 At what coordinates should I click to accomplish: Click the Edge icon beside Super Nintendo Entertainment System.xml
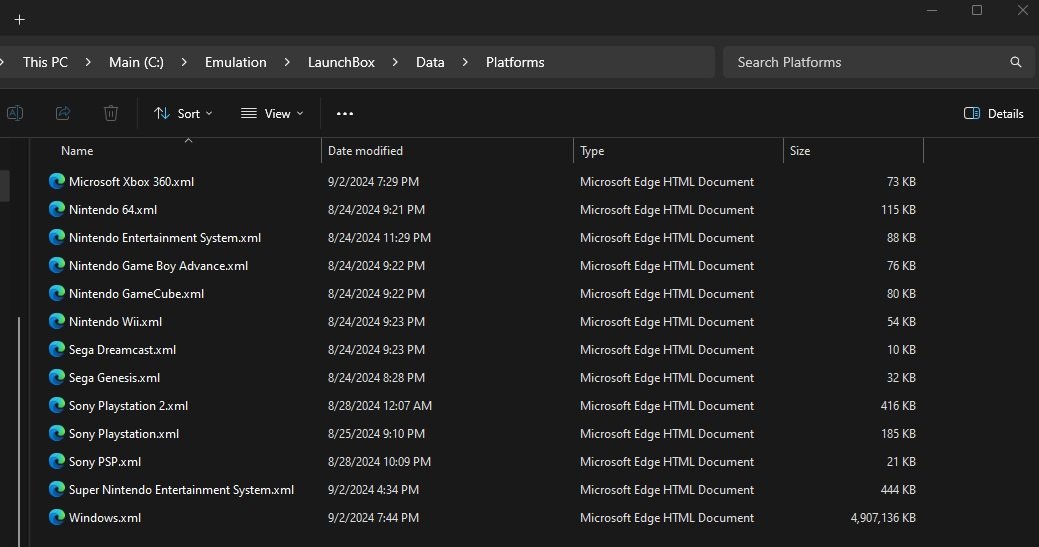57,489
